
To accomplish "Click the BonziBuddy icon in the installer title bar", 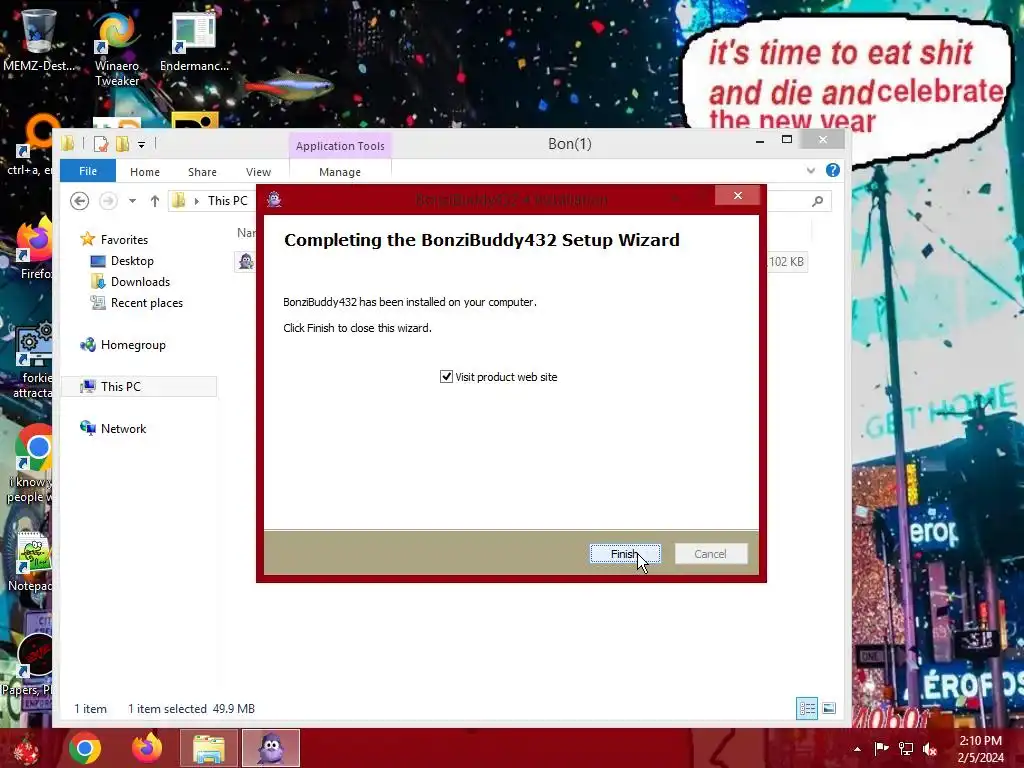I will (274, 199).
